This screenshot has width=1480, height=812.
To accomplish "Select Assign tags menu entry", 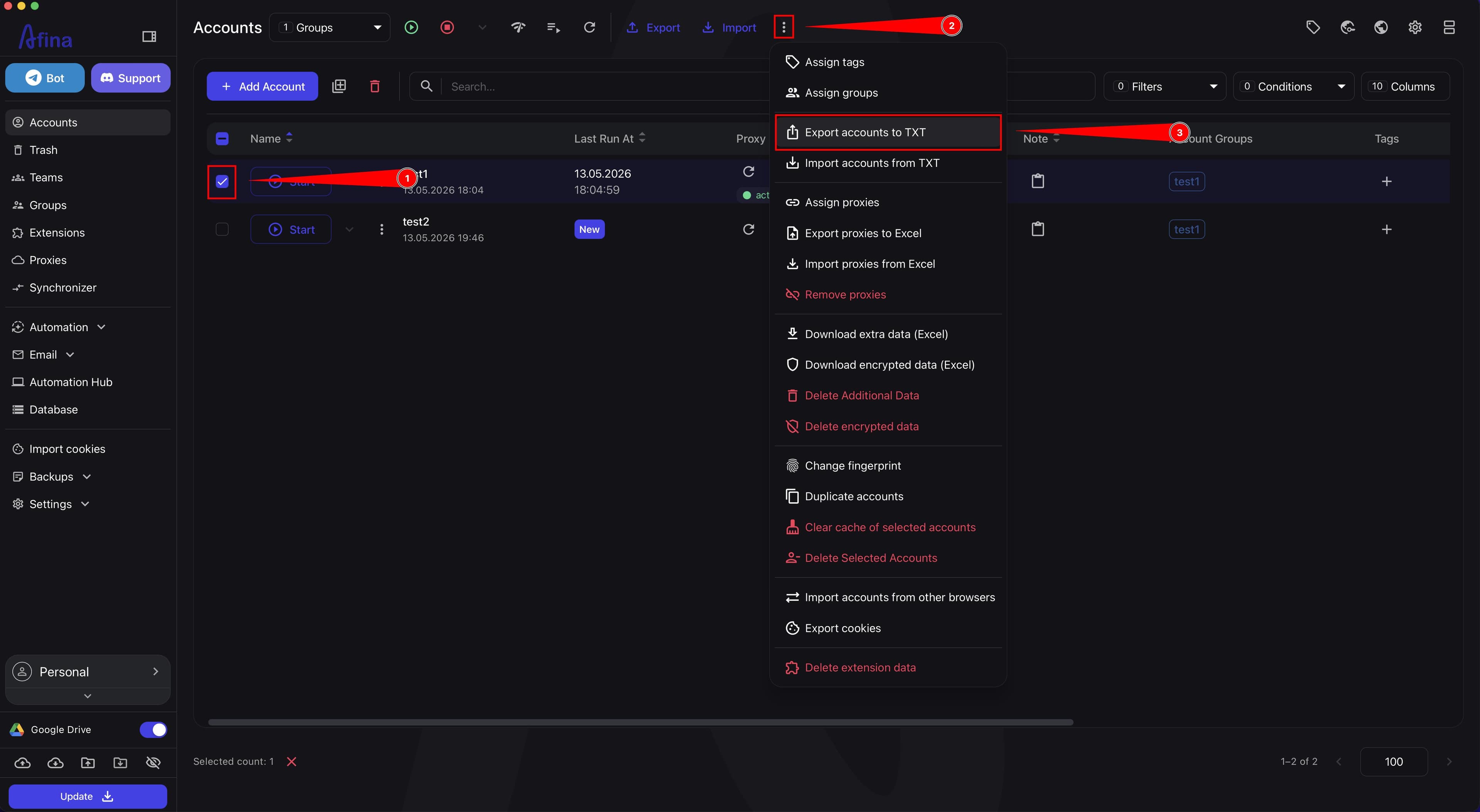I will (x=888, y=62).
